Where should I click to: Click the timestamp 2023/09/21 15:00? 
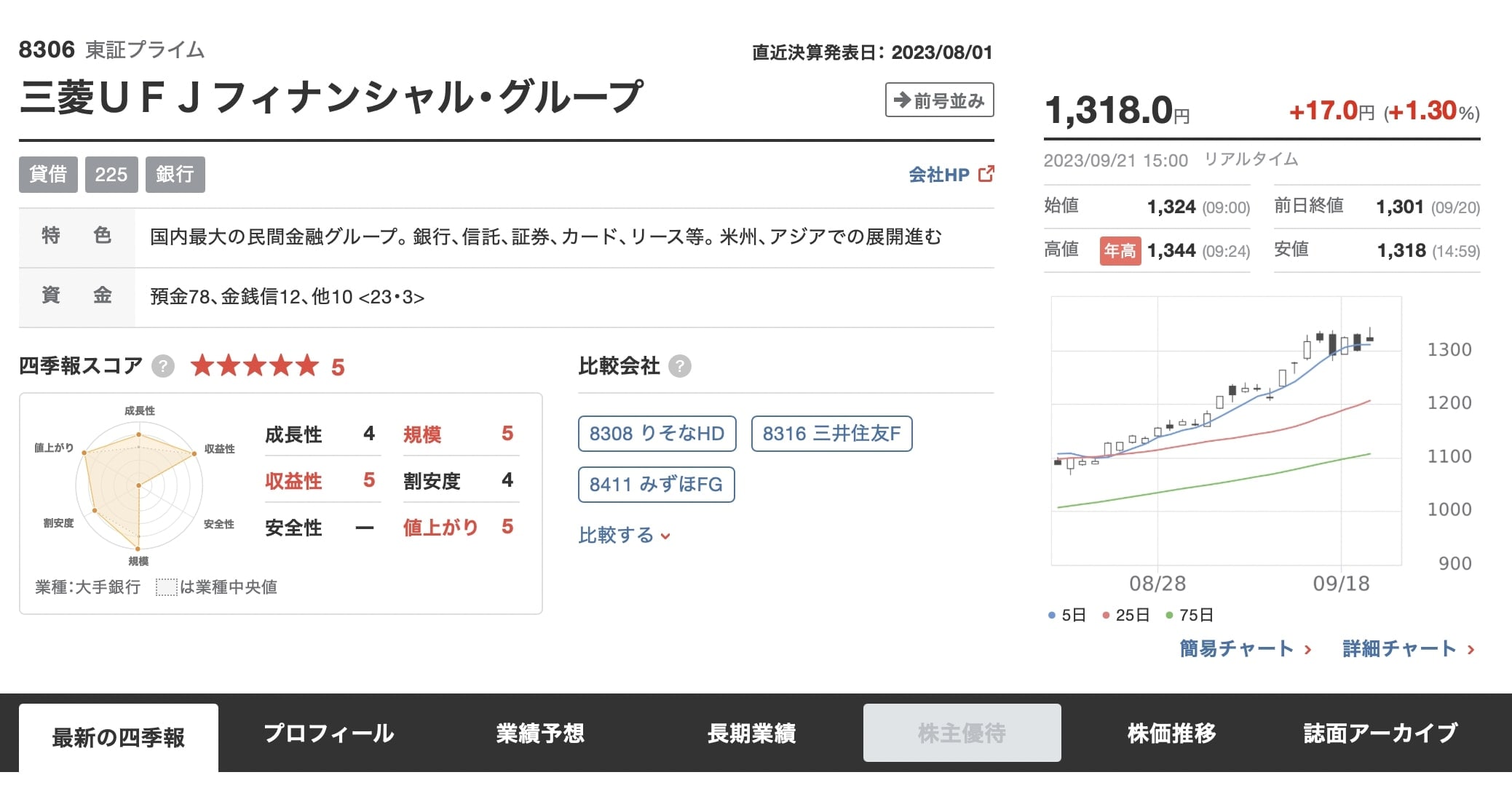coord(1116,161)
